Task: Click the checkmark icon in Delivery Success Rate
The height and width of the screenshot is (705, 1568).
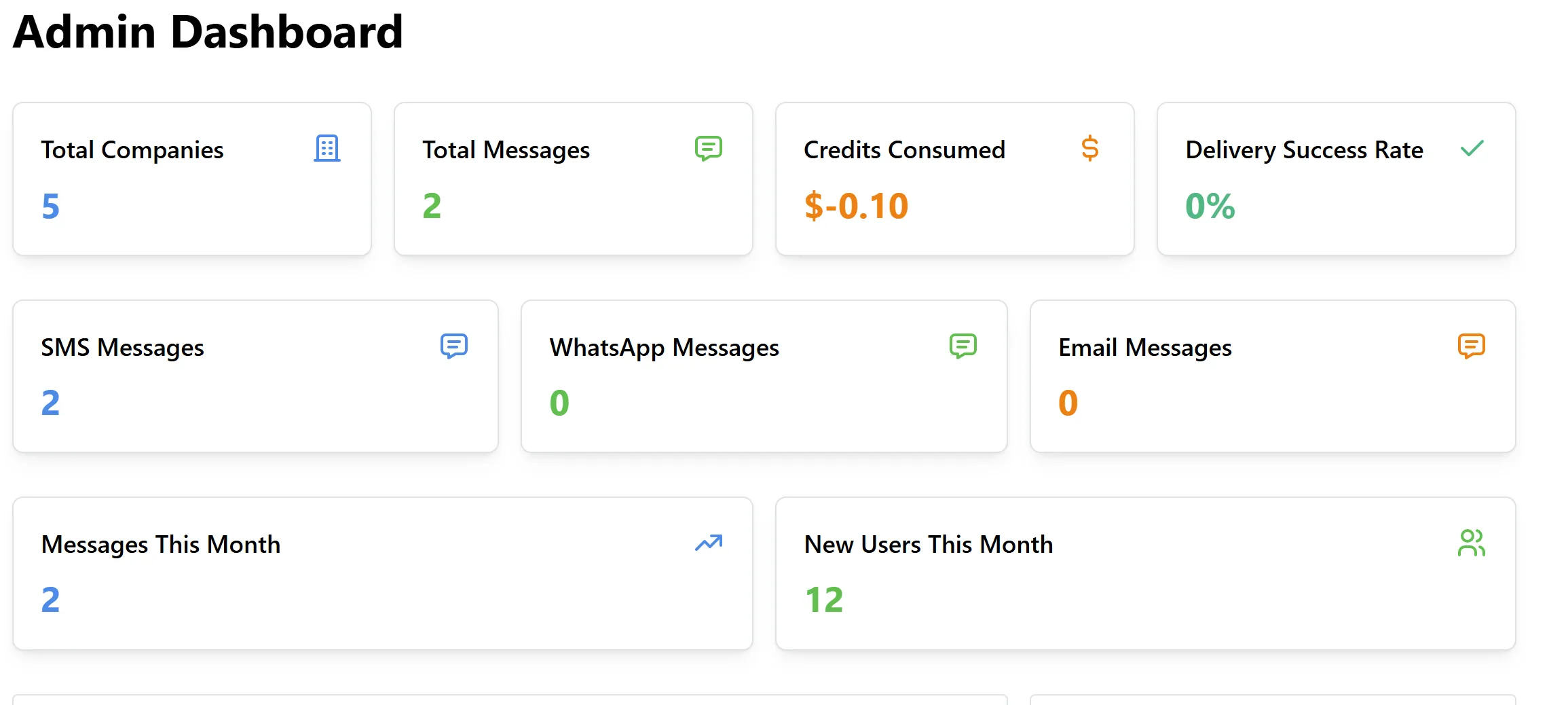Action: click(x=1472, y=148)
